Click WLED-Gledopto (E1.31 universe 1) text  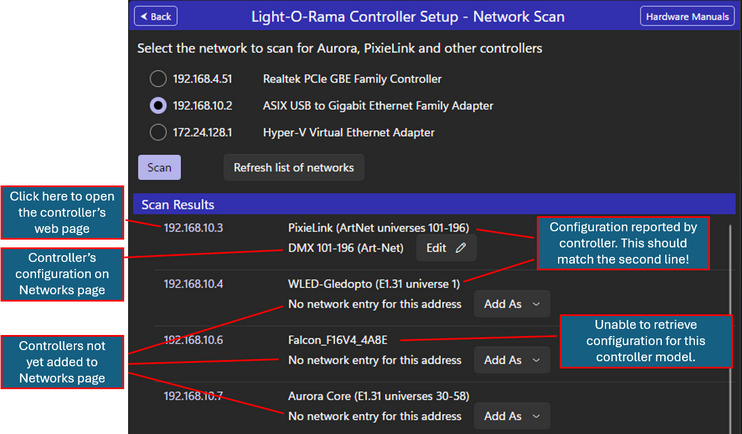374,284
